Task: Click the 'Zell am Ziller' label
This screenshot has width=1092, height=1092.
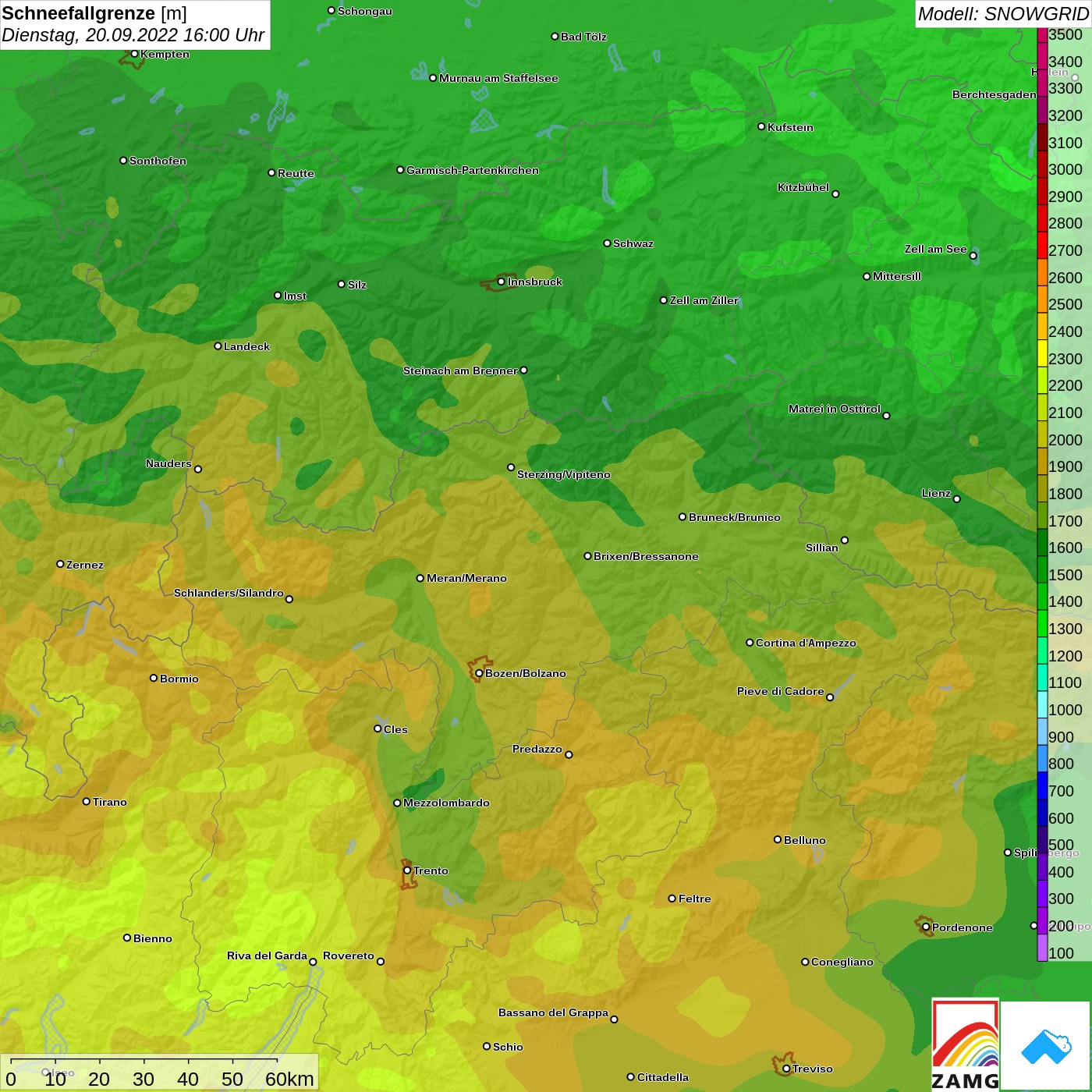Action: [x=704, y=300]
